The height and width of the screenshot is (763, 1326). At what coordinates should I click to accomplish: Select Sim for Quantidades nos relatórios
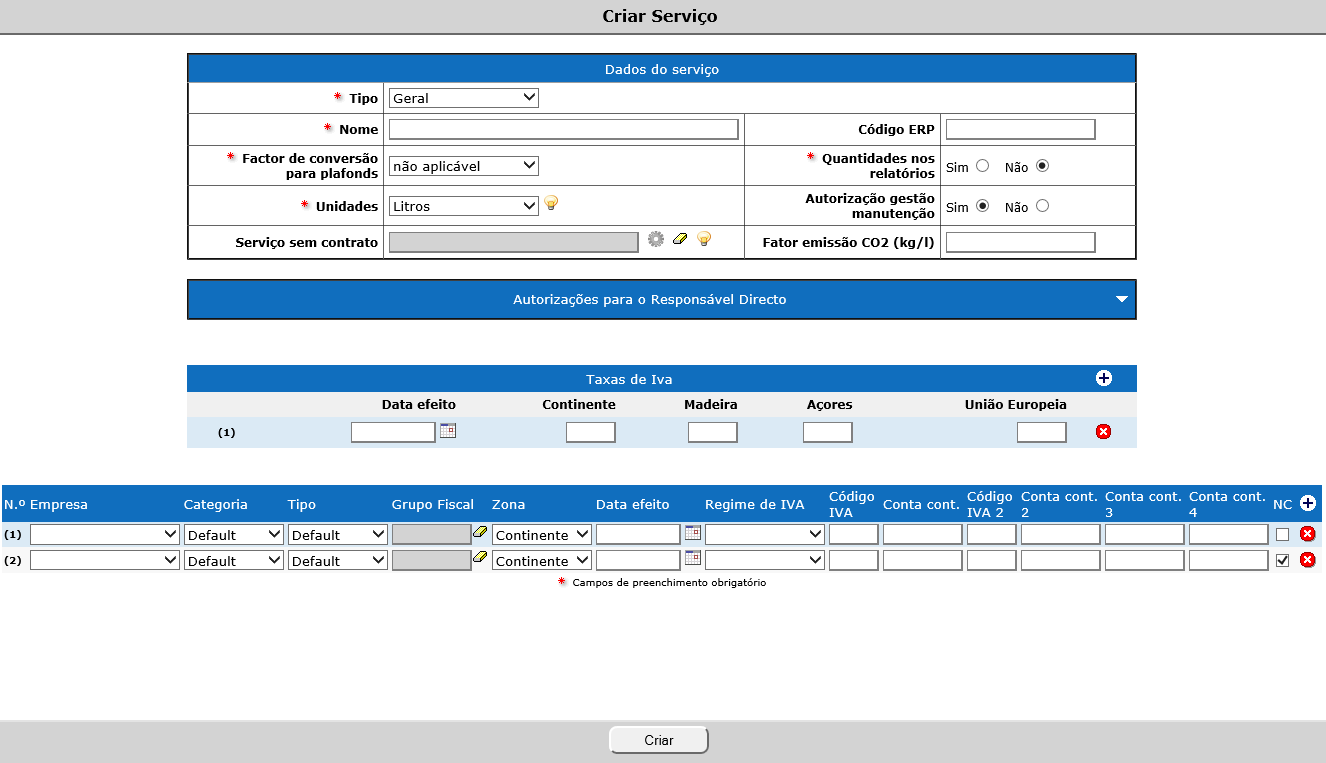(982, 166)
